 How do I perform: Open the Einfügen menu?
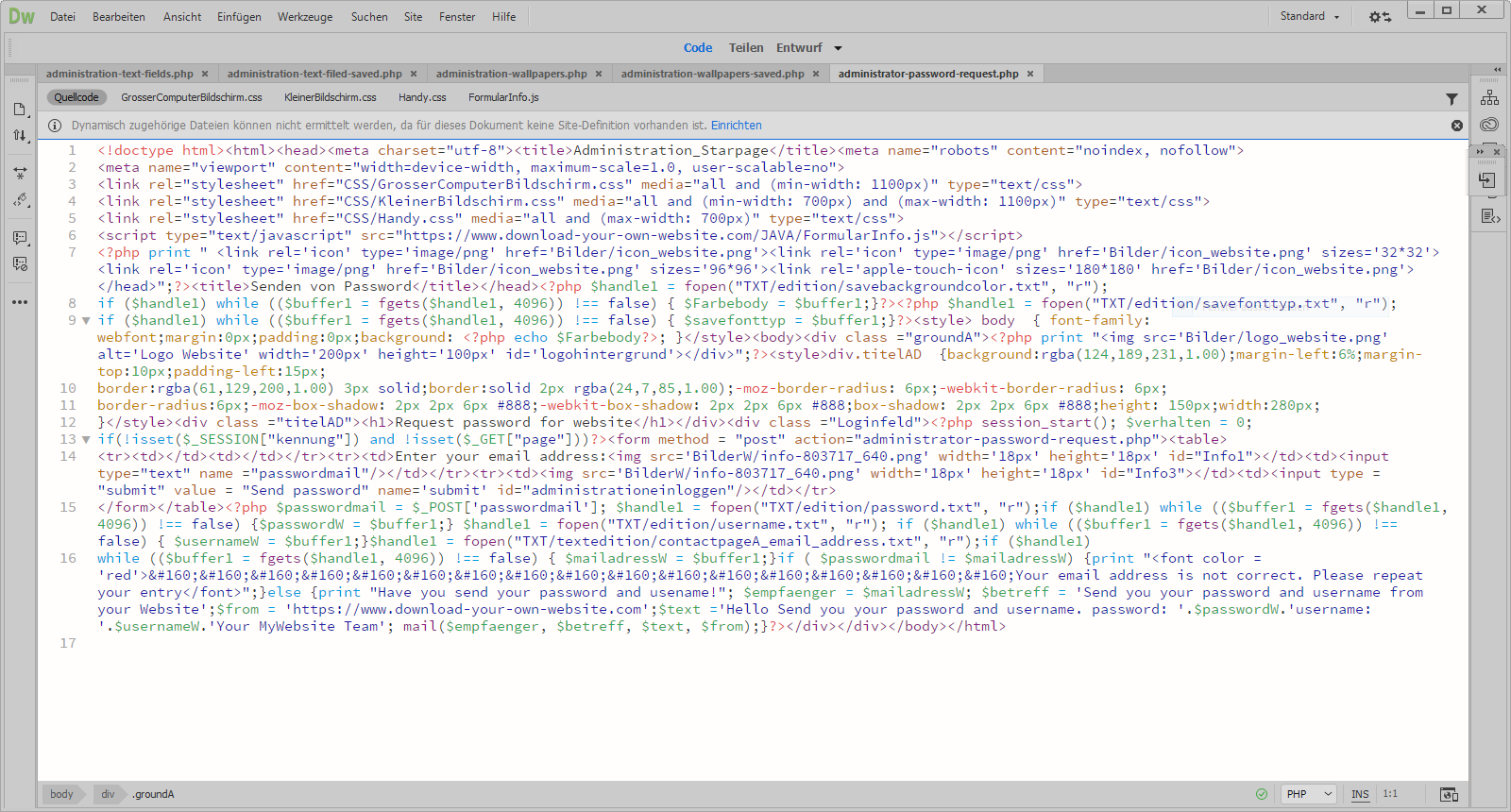coord(239,17)
